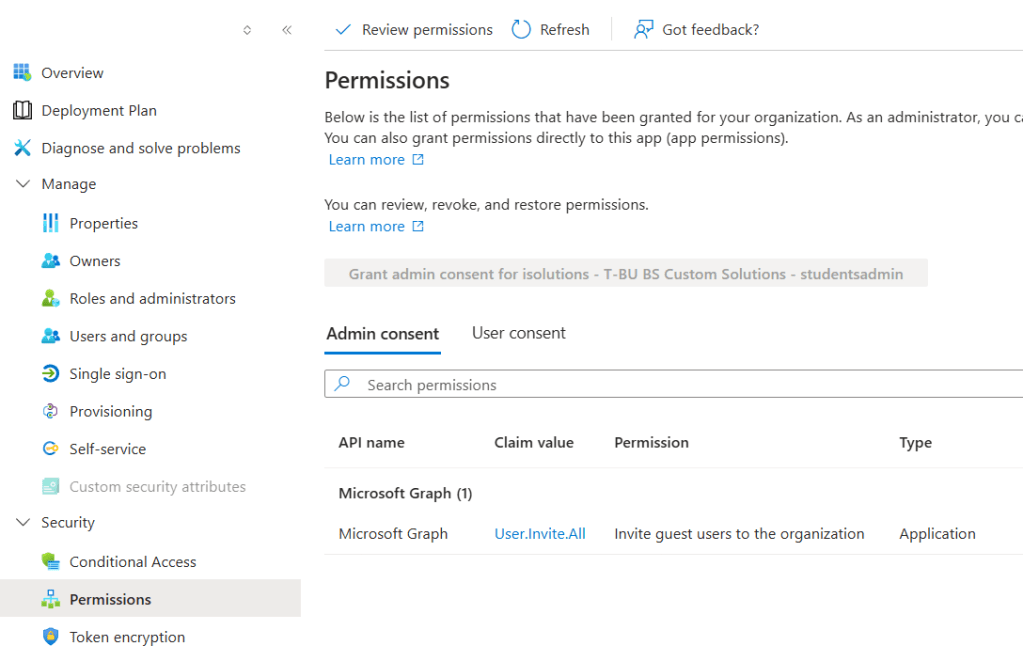Switch to the User consent tab
Viewport: 1023px width, 646px height.
[x=518, y=333]
